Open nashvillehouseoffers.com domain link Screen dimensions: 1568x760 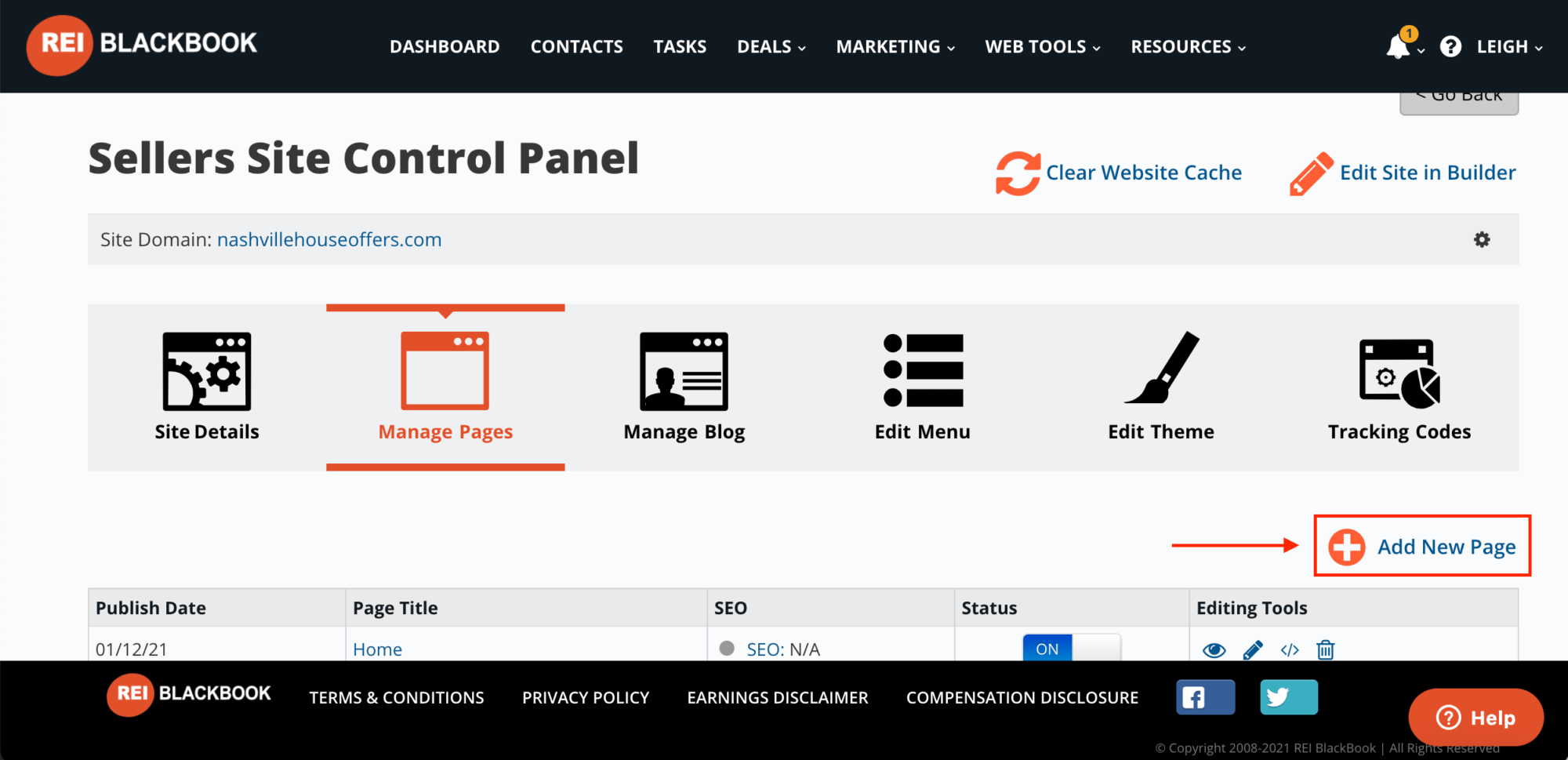pos(329,239)
